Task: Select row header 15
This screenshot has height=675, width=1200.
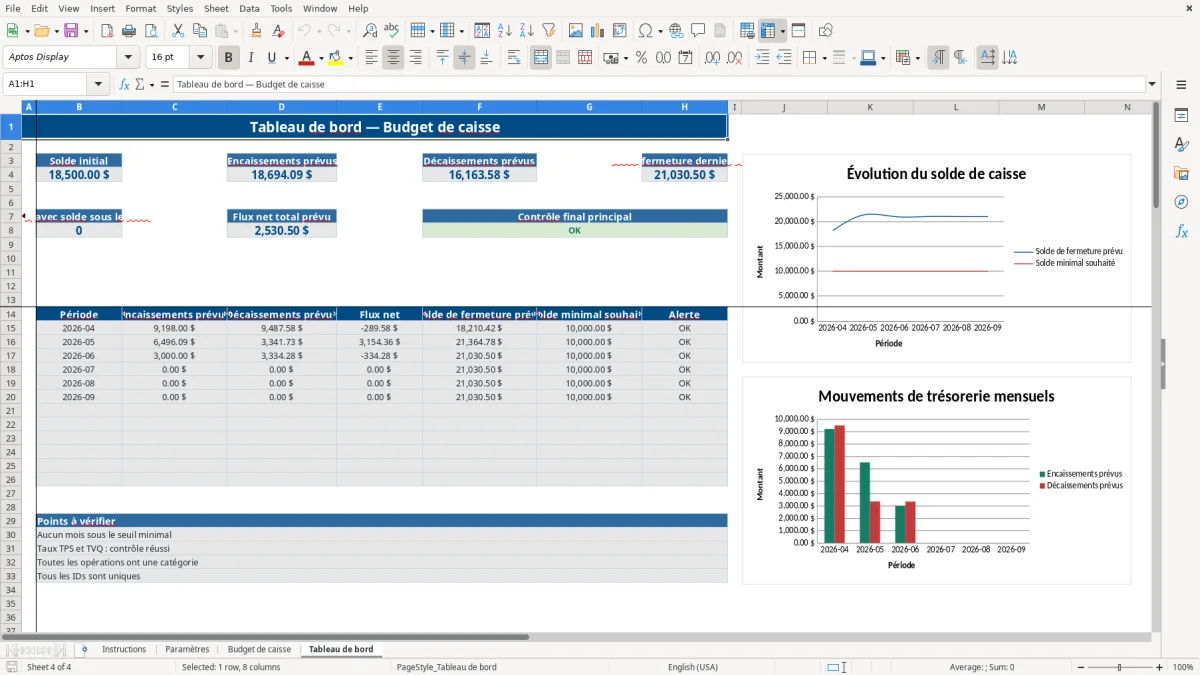Action: point(11,328)
